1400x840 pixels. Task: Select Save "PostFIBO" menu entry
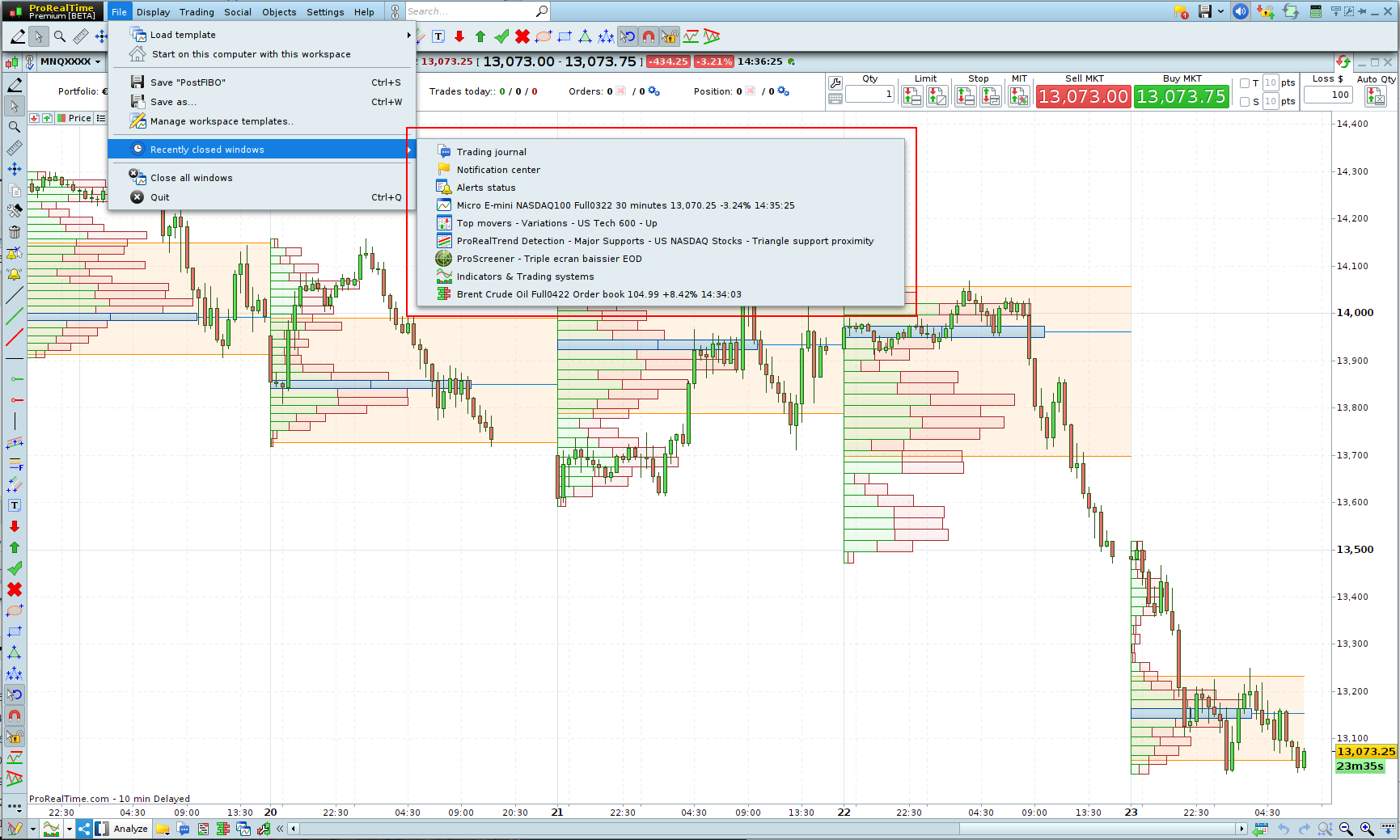[261, 82]
